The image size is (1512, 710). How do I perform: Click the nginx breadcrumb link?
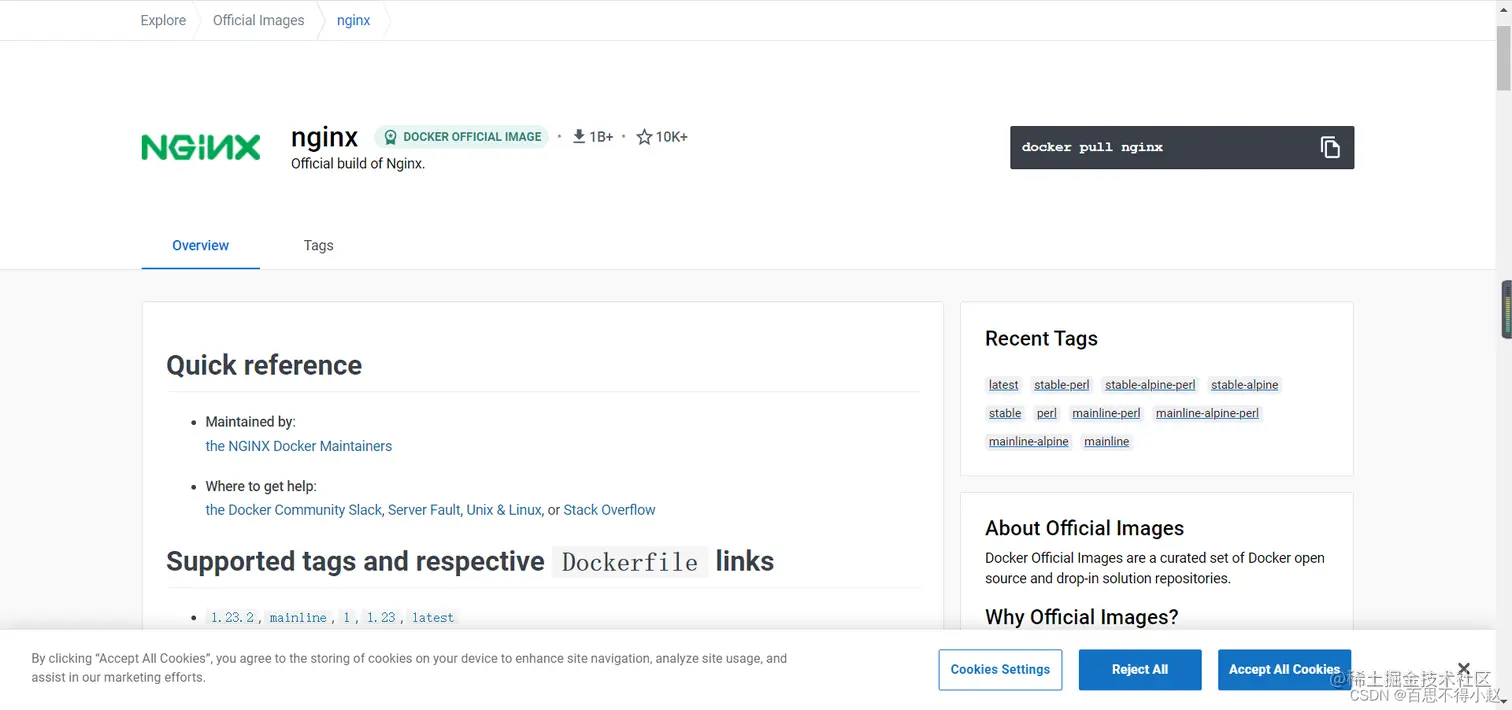pyautogui.click(x=353, y=20)
